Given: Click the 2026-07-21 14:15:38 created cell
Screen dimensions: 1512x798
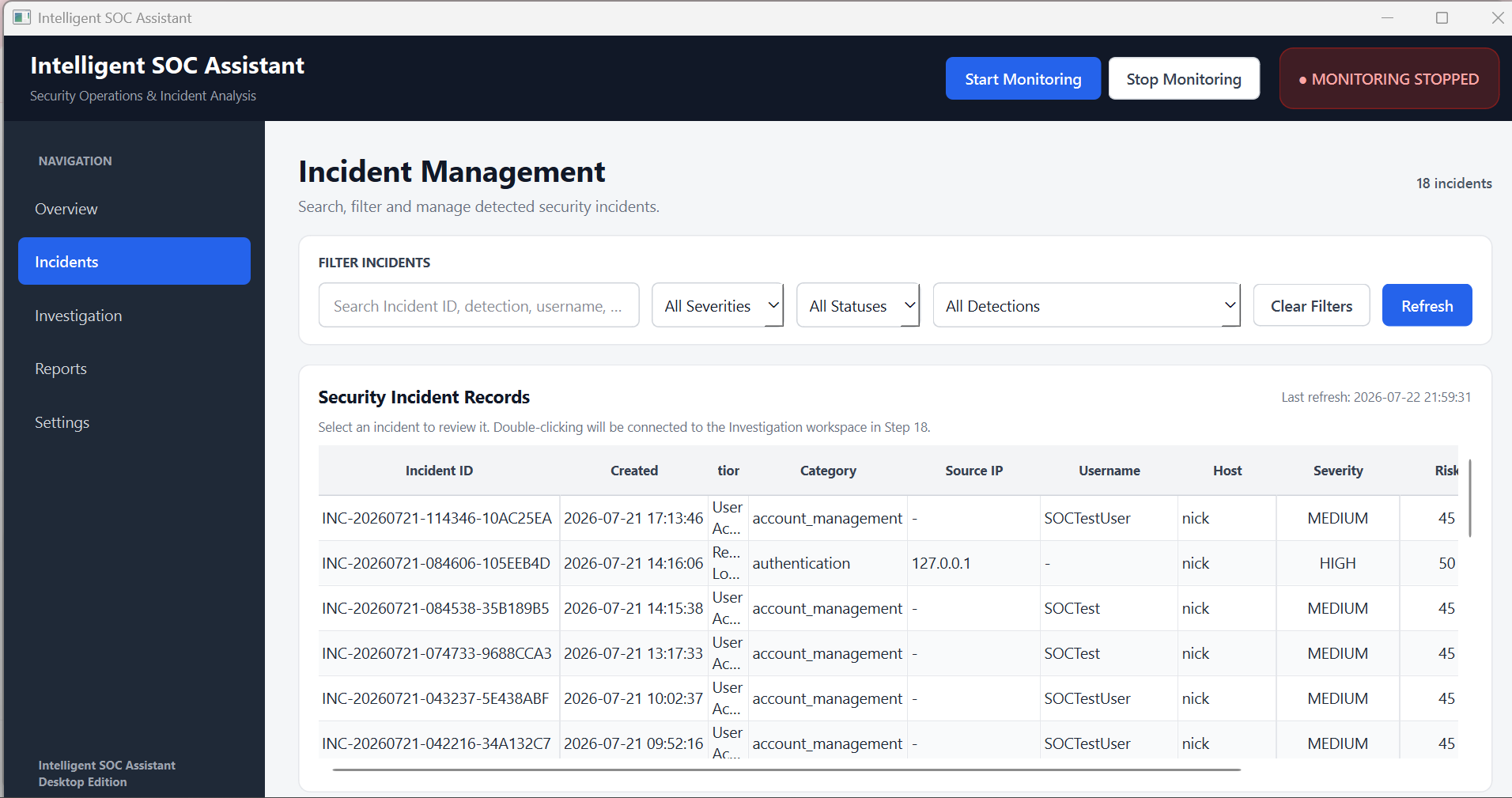Looking at the screenshot, I should coord(633,608).
